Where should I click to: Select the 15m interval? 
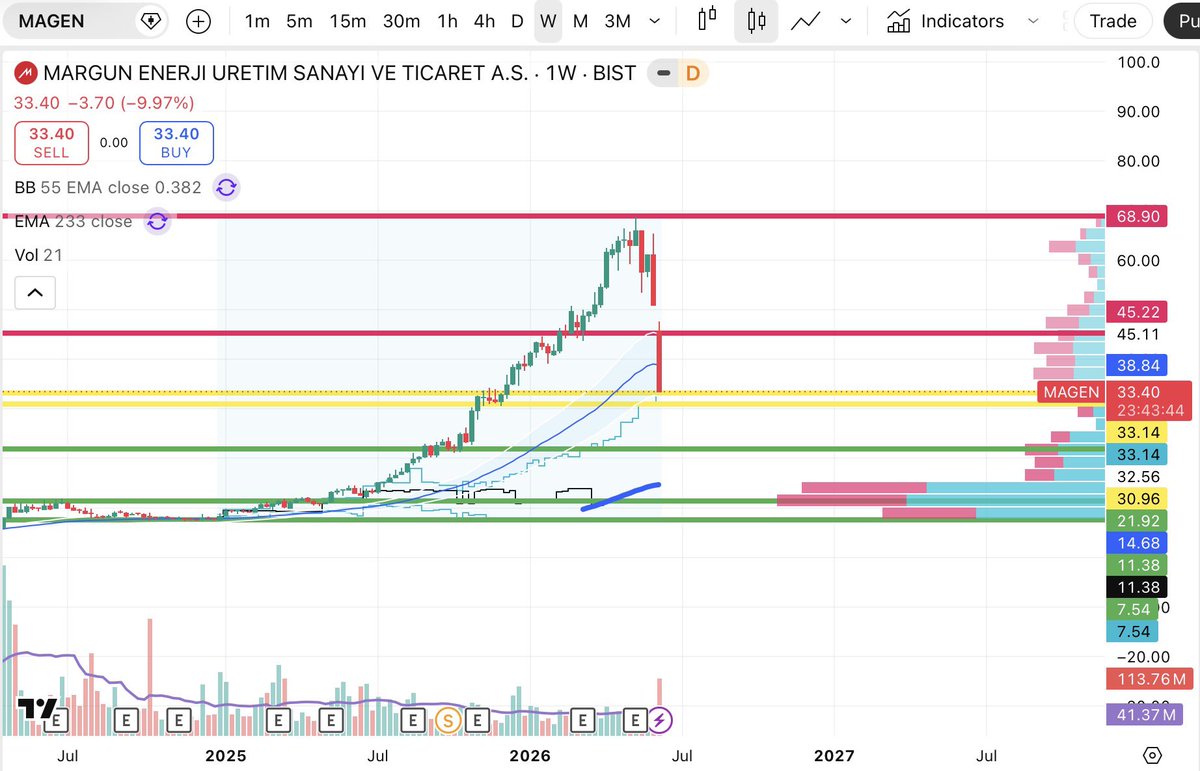click(347, 21)
